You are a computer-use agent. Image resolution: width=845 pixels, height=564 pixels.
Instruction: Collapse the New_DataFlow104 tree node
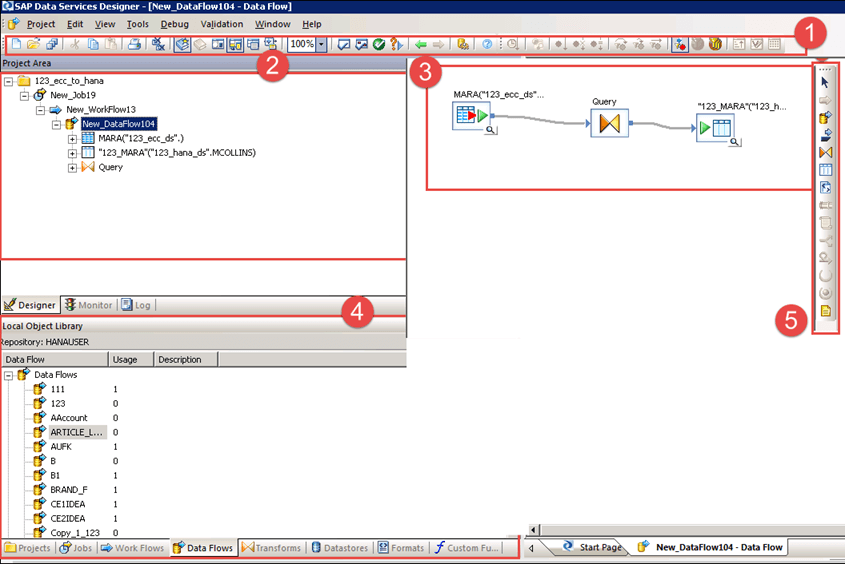[x=57, y=124]
